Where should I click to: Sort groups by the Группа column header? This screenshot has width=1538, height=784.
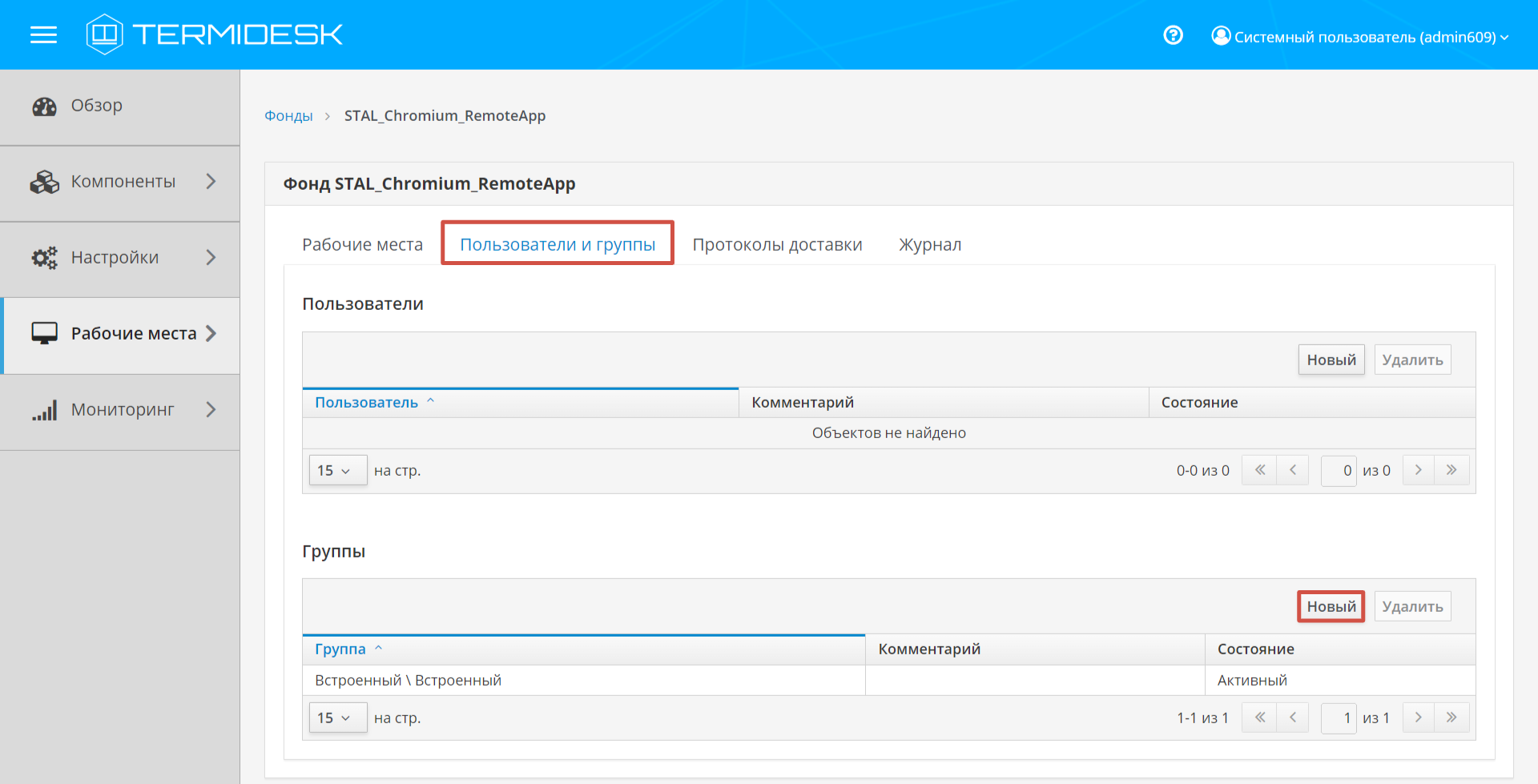tap(340, 649)
